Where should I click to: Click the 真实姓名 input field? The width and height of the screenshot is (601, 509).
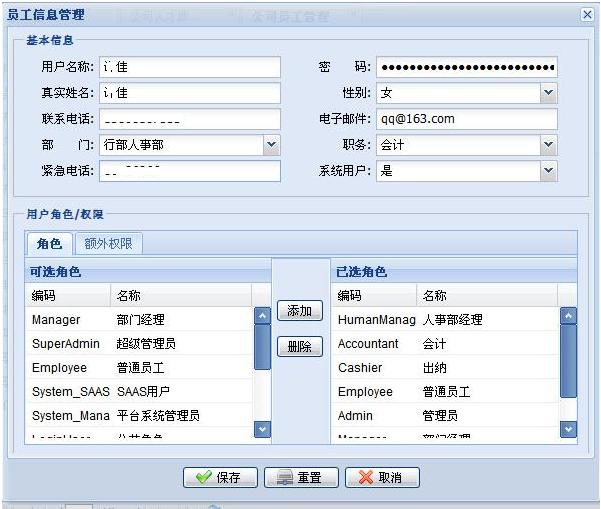[190, 93]
